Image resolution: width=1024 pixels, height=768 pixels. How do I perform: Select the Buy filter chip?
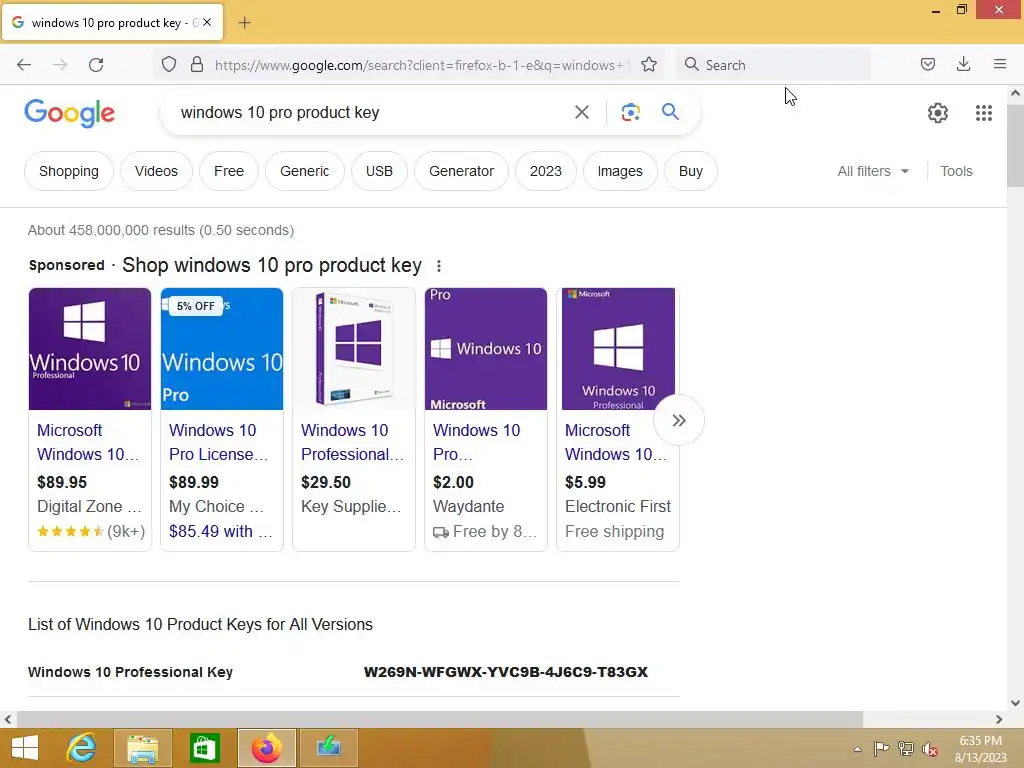point(690,171)
